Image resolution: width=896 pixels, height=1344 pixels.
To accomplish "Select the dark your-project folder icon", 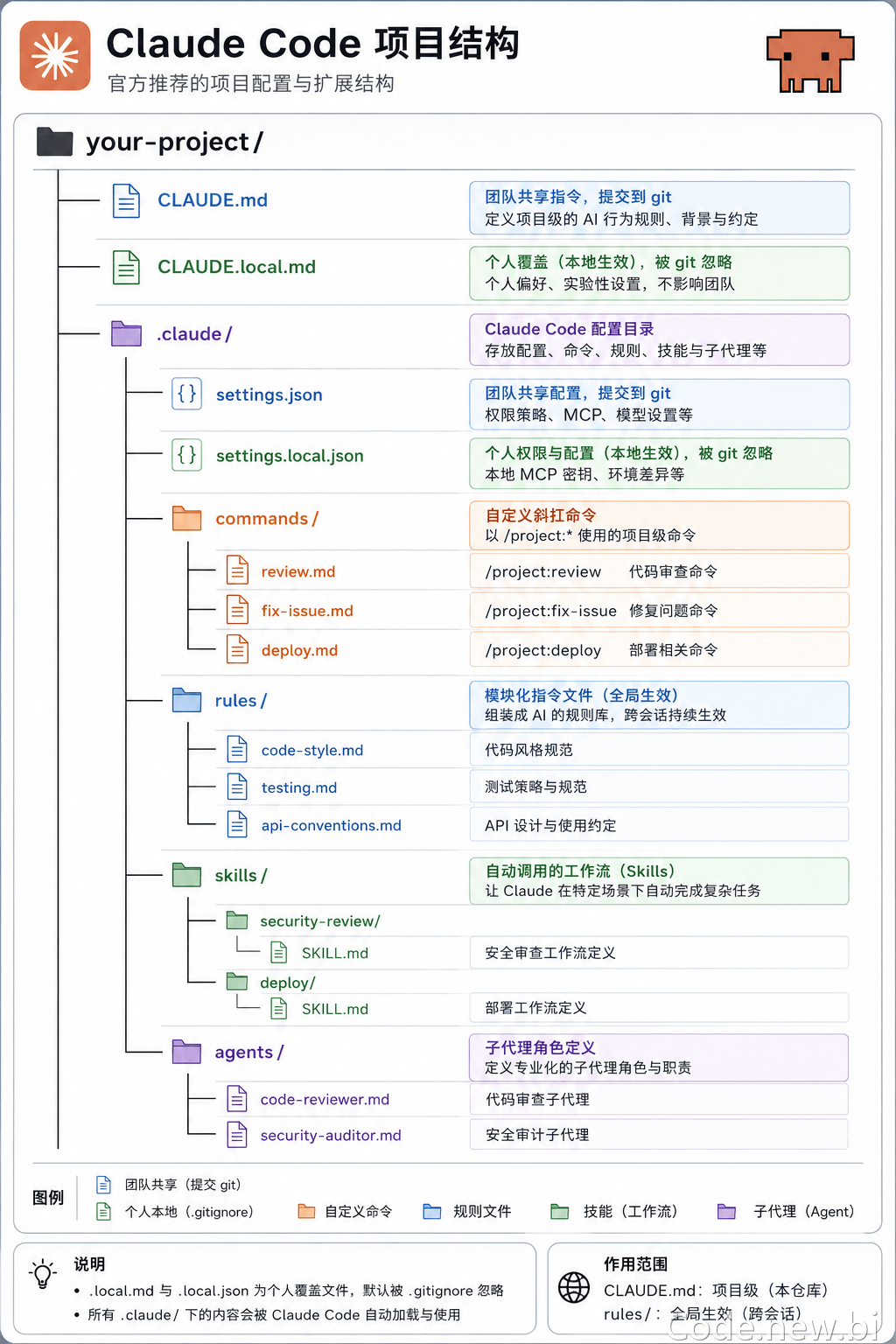I will [x=54, y=142].
